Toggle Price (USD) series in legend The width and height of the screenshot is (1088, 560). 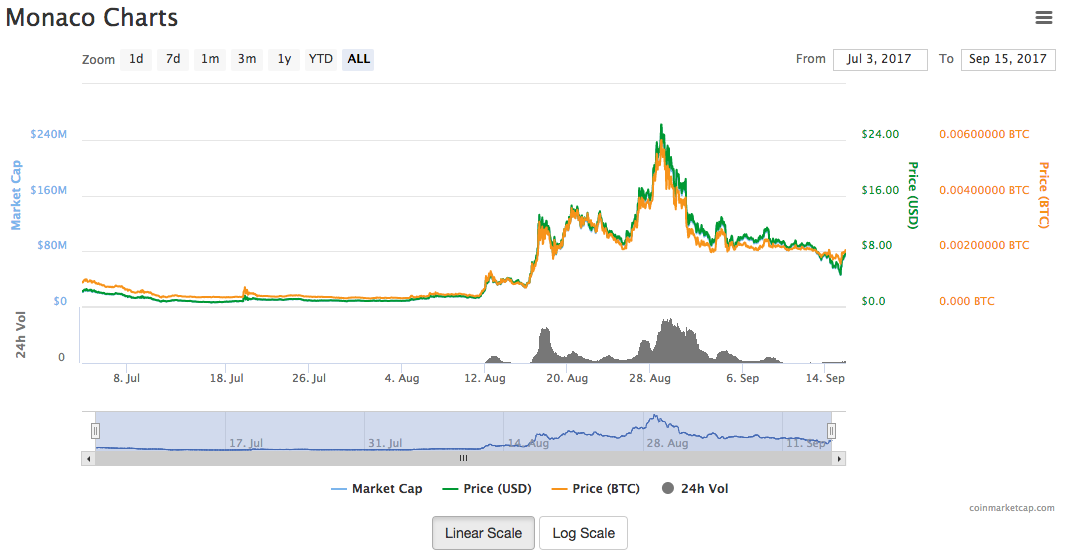(x=487, y=489)
